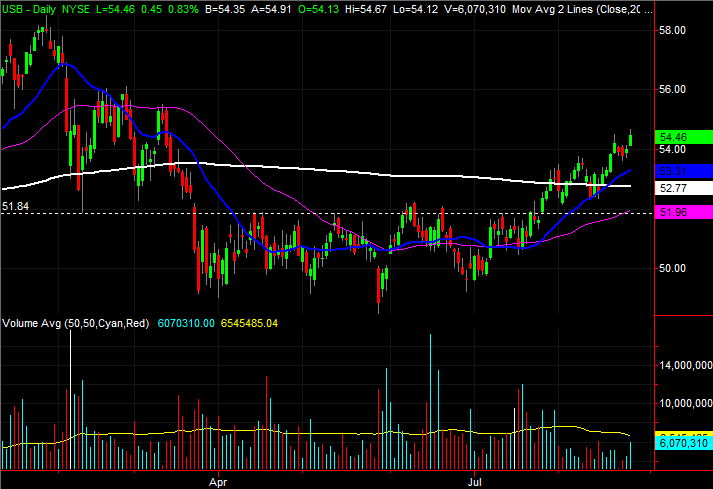The image size is (713, 489).
Task: Click the USB - Daily symbol label
Action: pos(29,9)
